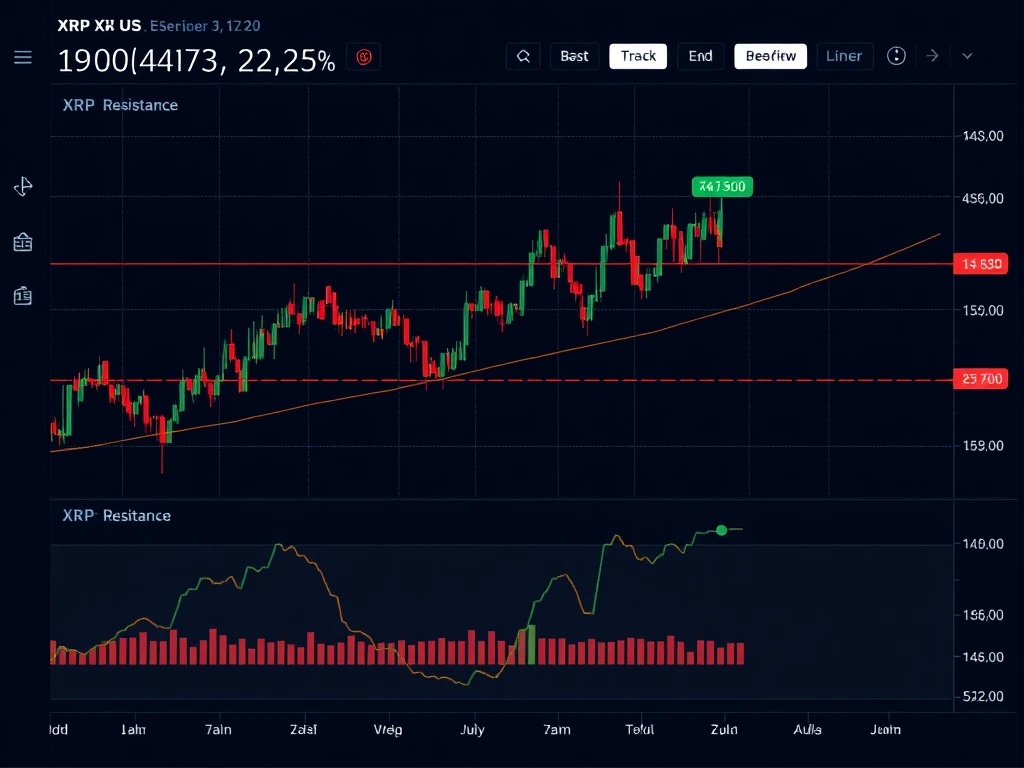The width and height of the screenshot is (1024, 768).
Task: Click the green dot marker on indicator line
Action: tap(721, 530)
